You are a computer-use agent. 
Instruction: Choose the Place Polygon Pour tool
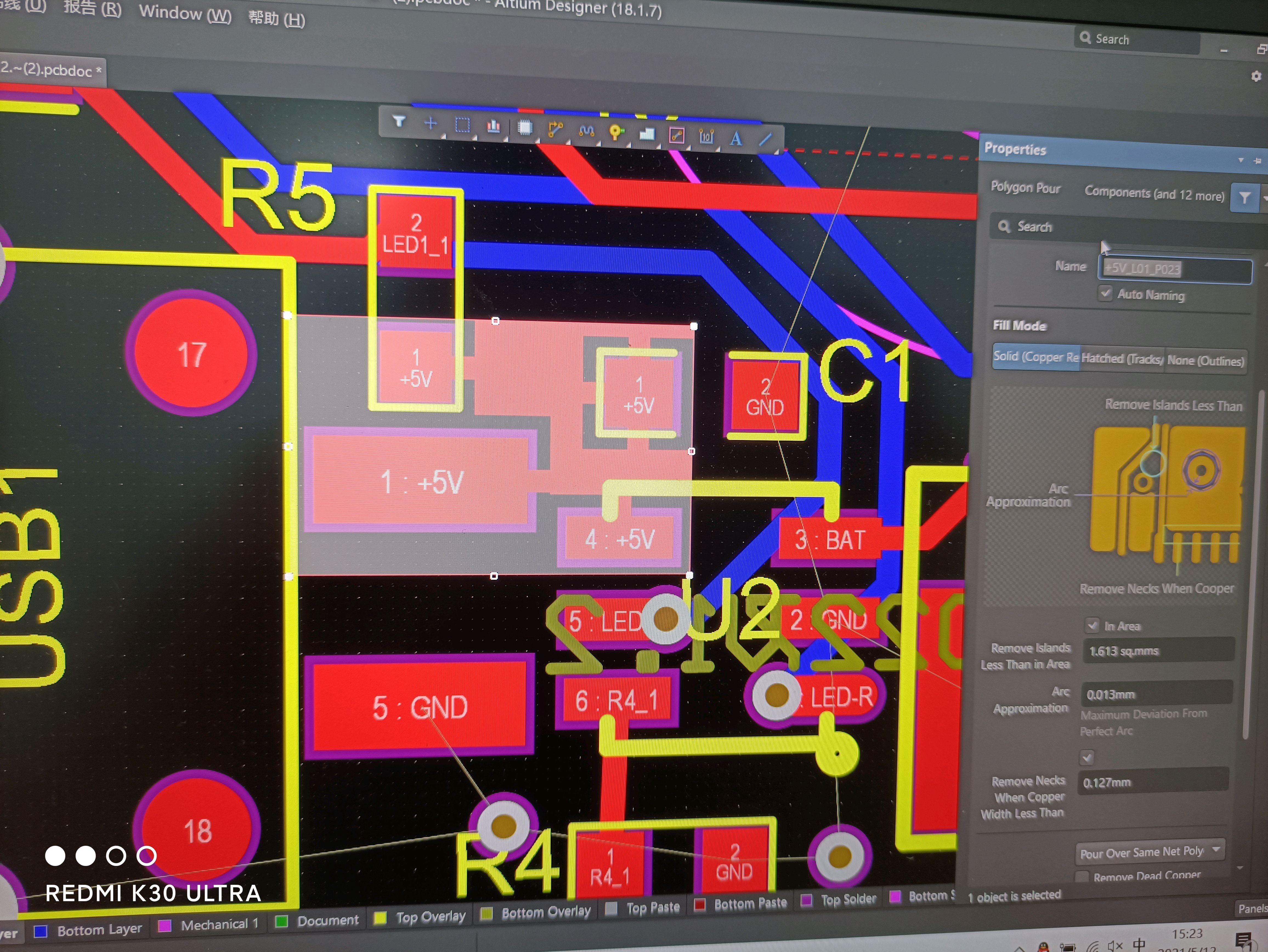647,134
